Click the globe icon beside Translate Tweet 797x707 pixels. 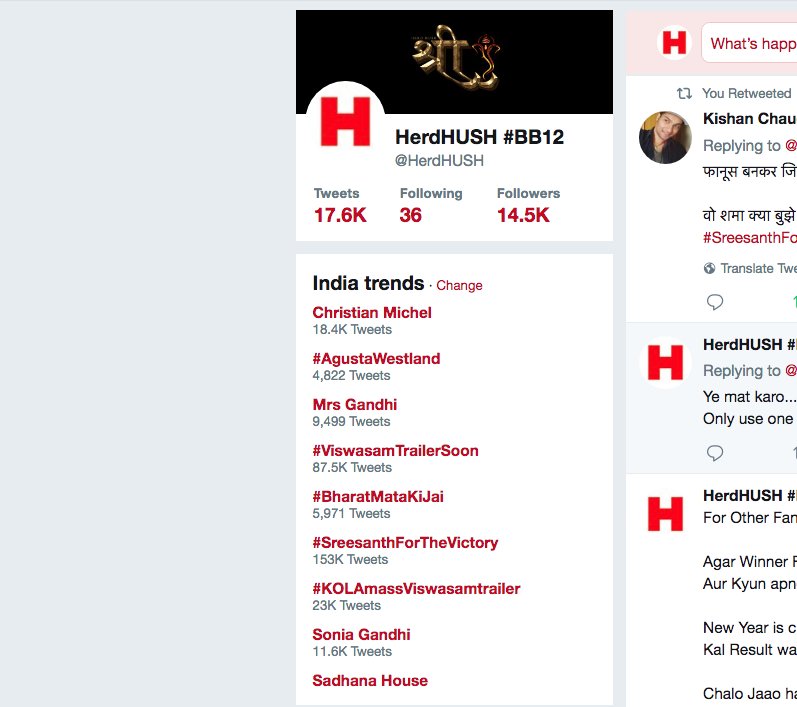pyautogui.click(x=710, y=268)
